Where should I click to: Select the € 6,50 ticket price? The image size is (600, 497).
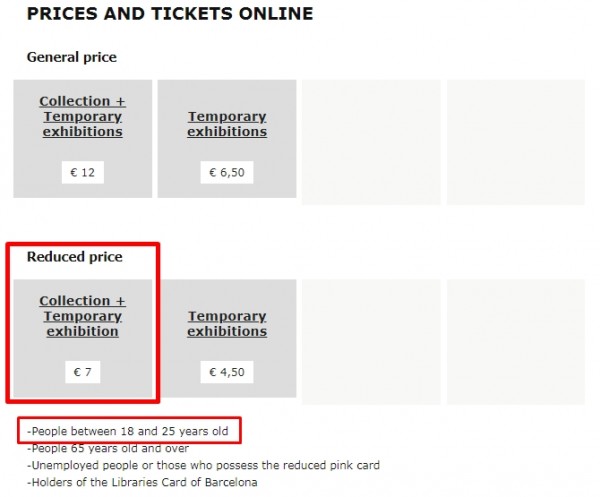[227, 173]
